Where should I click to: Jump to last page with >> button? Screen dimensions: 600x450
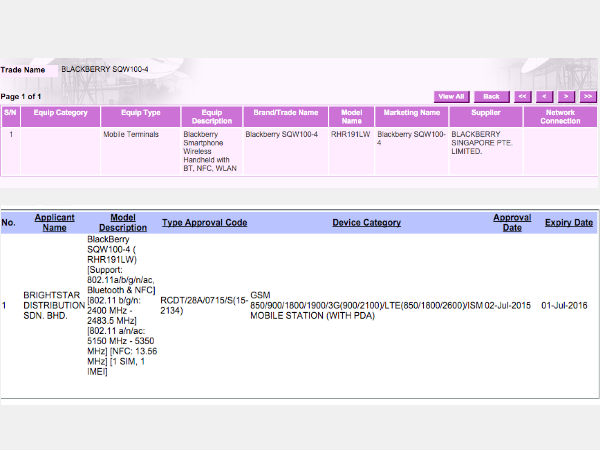588,97
